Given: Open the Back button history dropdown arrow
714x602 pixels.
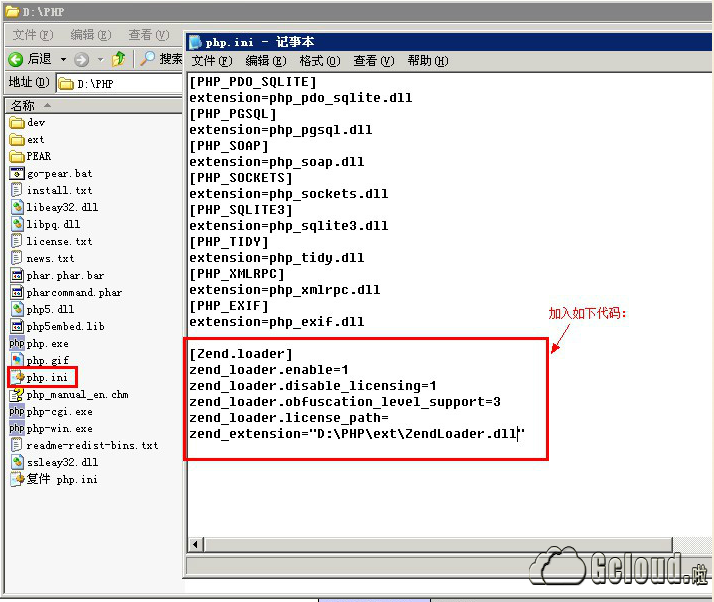Looking at the screenshot, I should pyautogui.click(x=63, y=59).
